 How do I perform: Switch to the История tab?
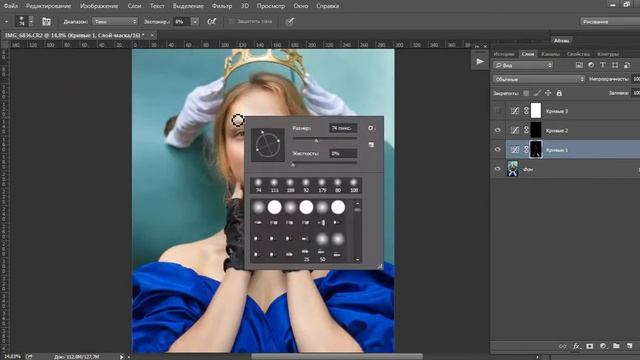[504, 54]
